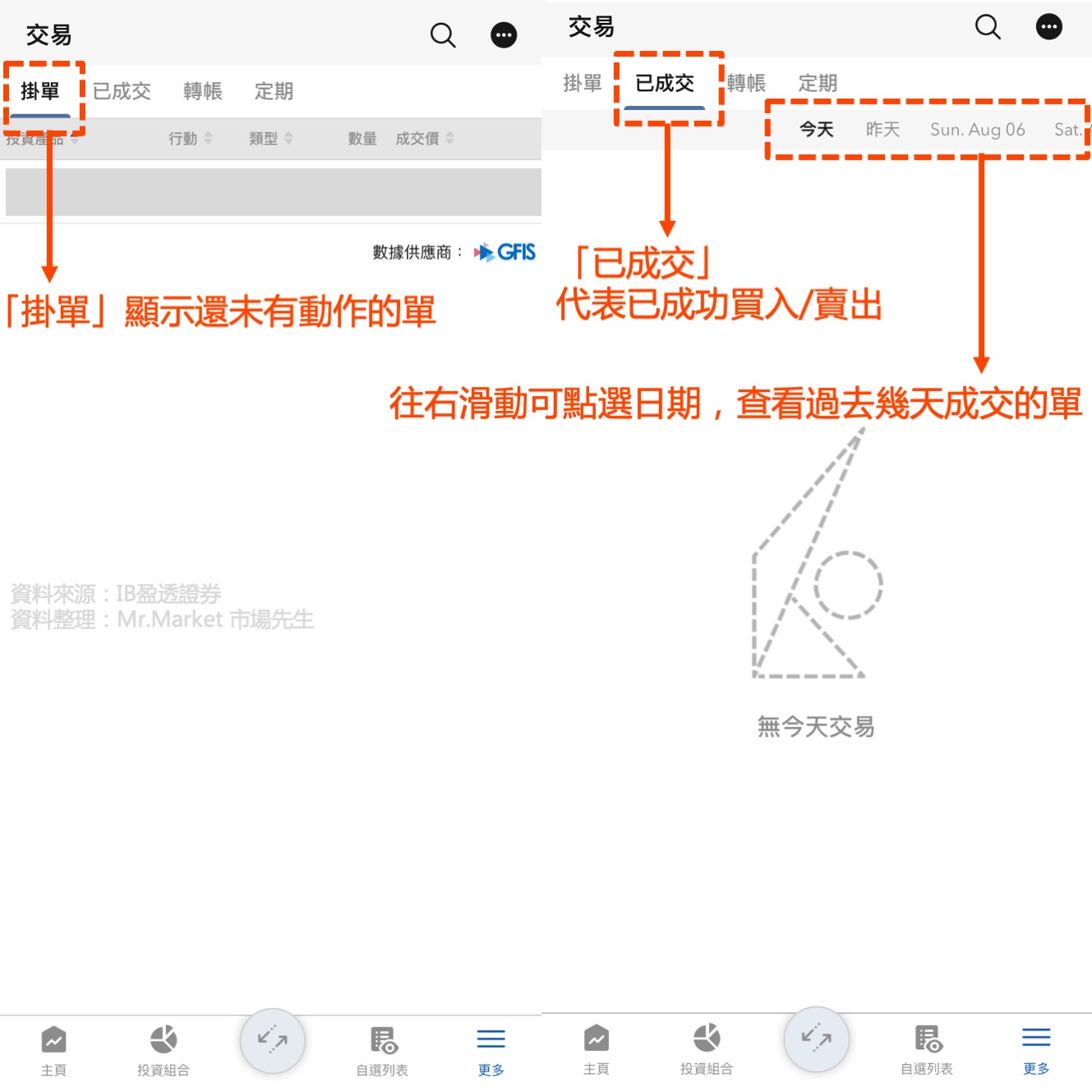Select 掛單 tab in left screen
Image resolution: width=1092 pixels, height=1092 pixels.
tap(40, 91)
